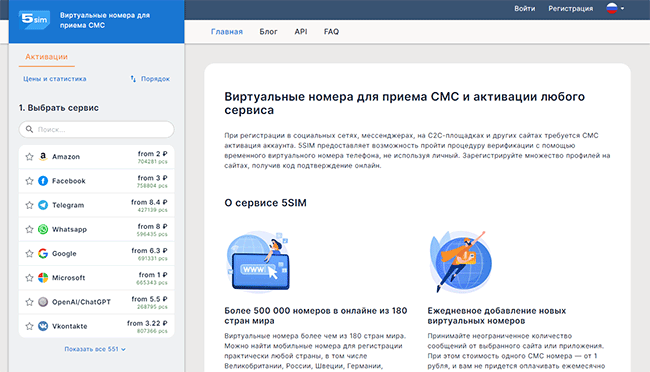Click the www browser illustration
Image resolution: width=650 pixels, height=372 pixels.
[258, 261]
